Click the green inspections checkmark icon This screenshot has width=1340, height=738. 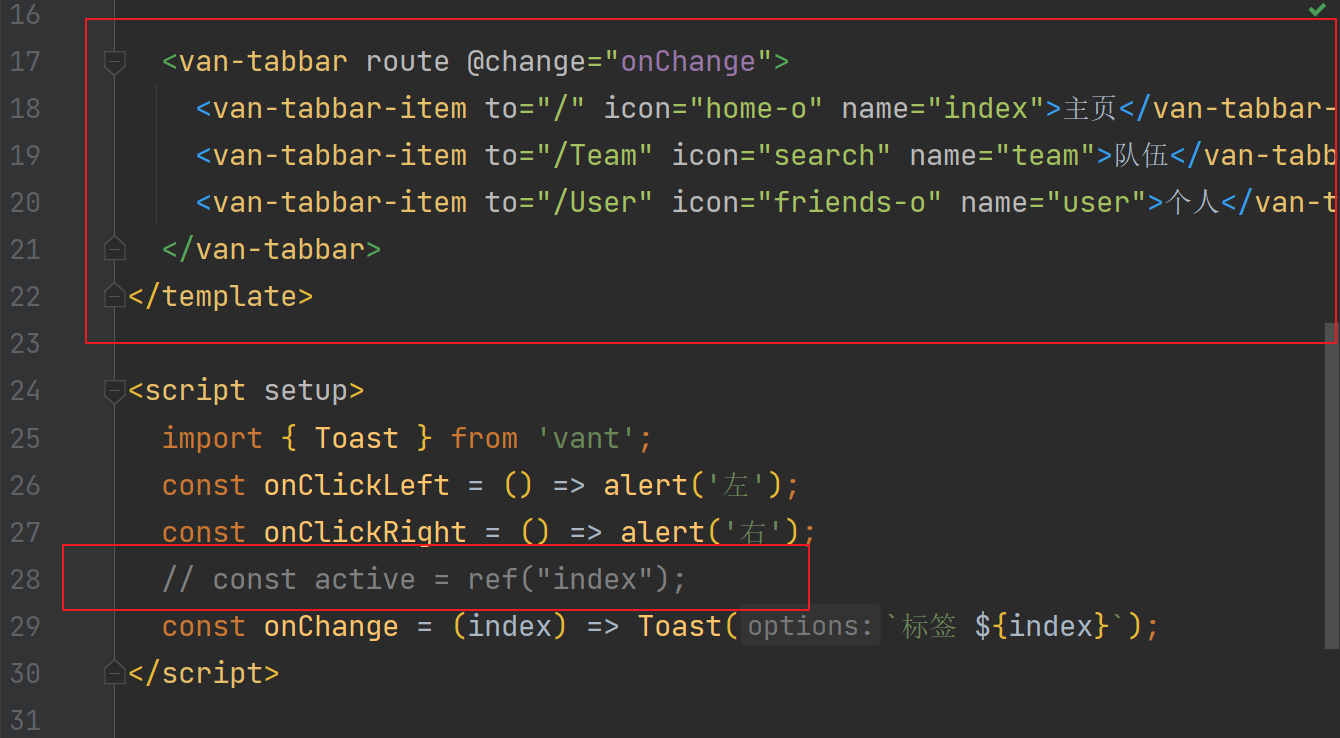click(x=1317, y=10)
